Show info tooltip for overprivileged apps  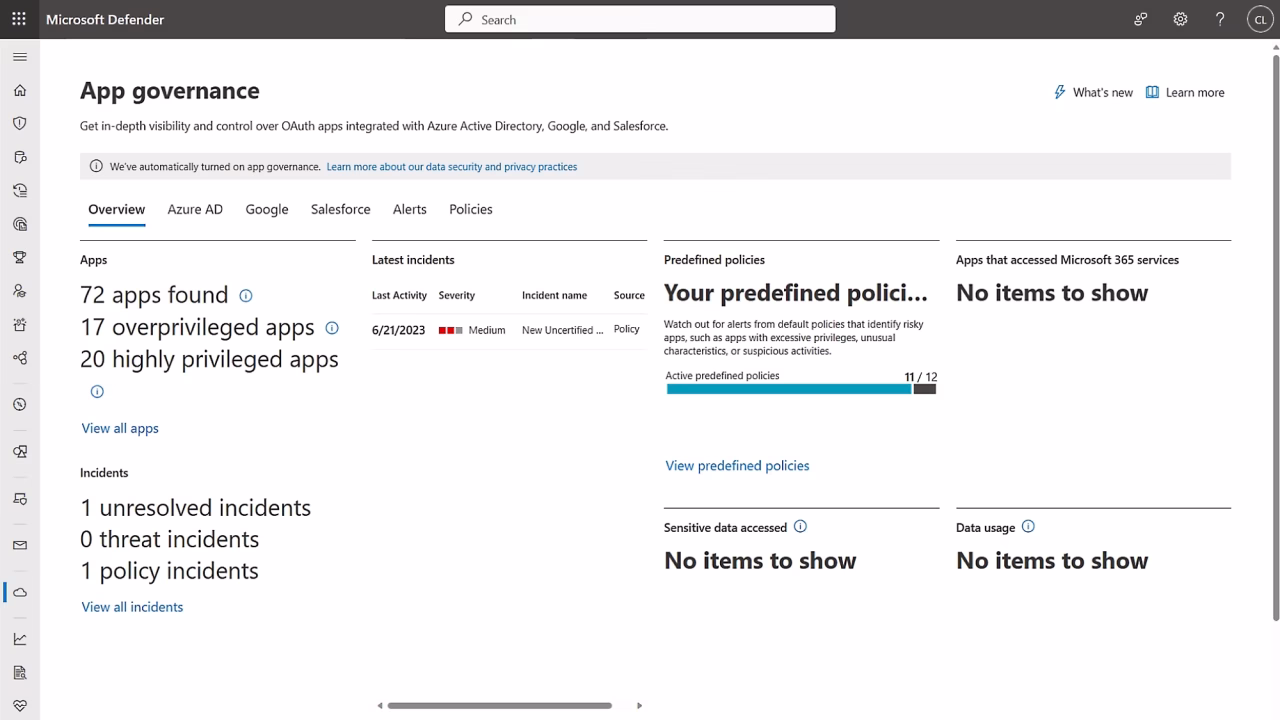click(332, 327)
